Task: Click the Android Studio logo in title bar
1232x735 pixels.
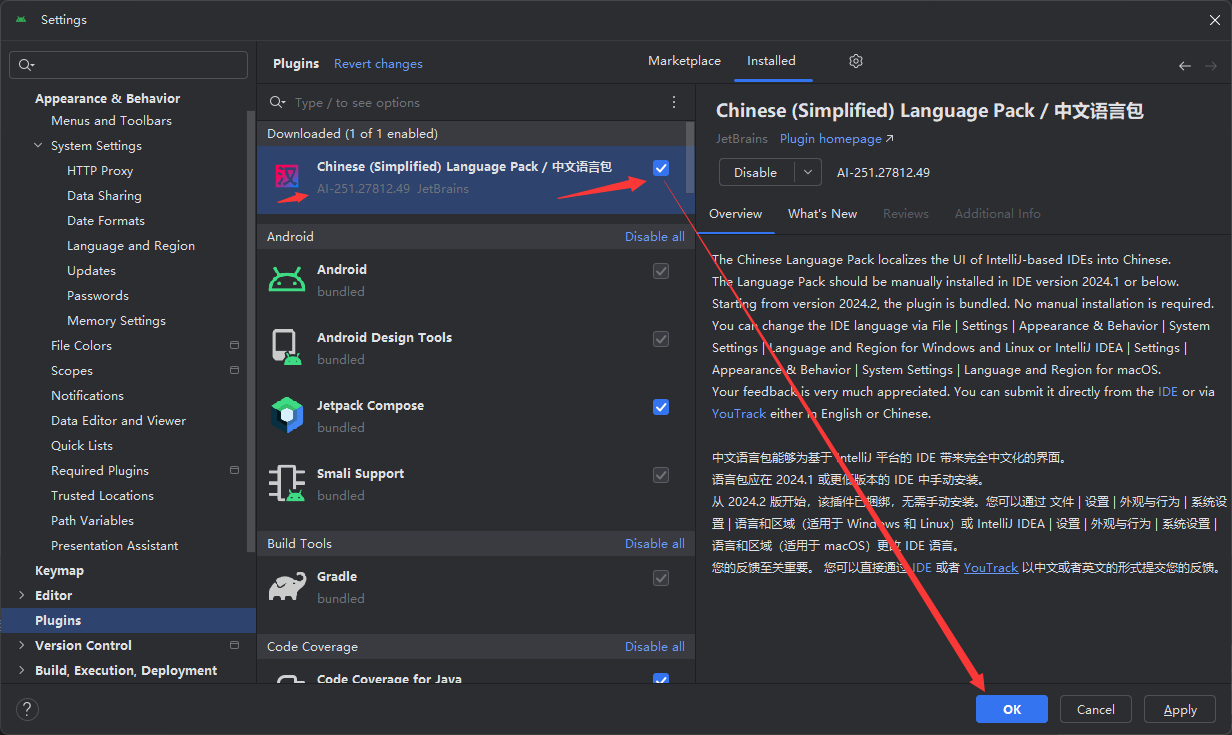Action: coord(21,19)
